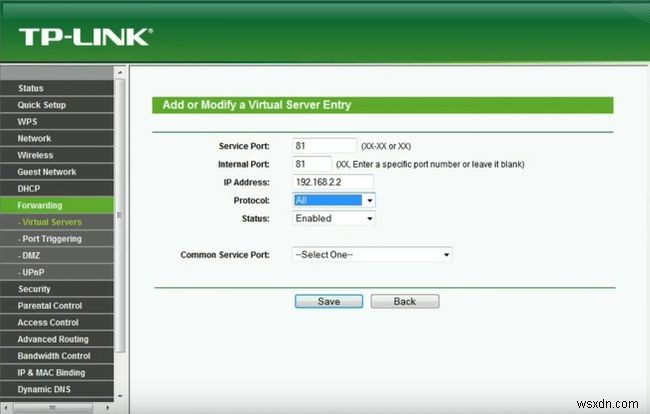
Task: Select the Forwarding menu item
Action: [57, 205]
